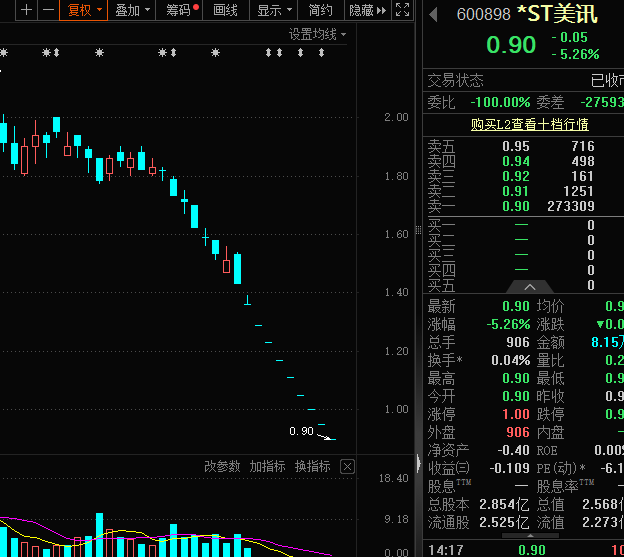Viewport: 624px width, 557px height.
Task: Open 设置均线 moving average settings
Action: point(317,34)
